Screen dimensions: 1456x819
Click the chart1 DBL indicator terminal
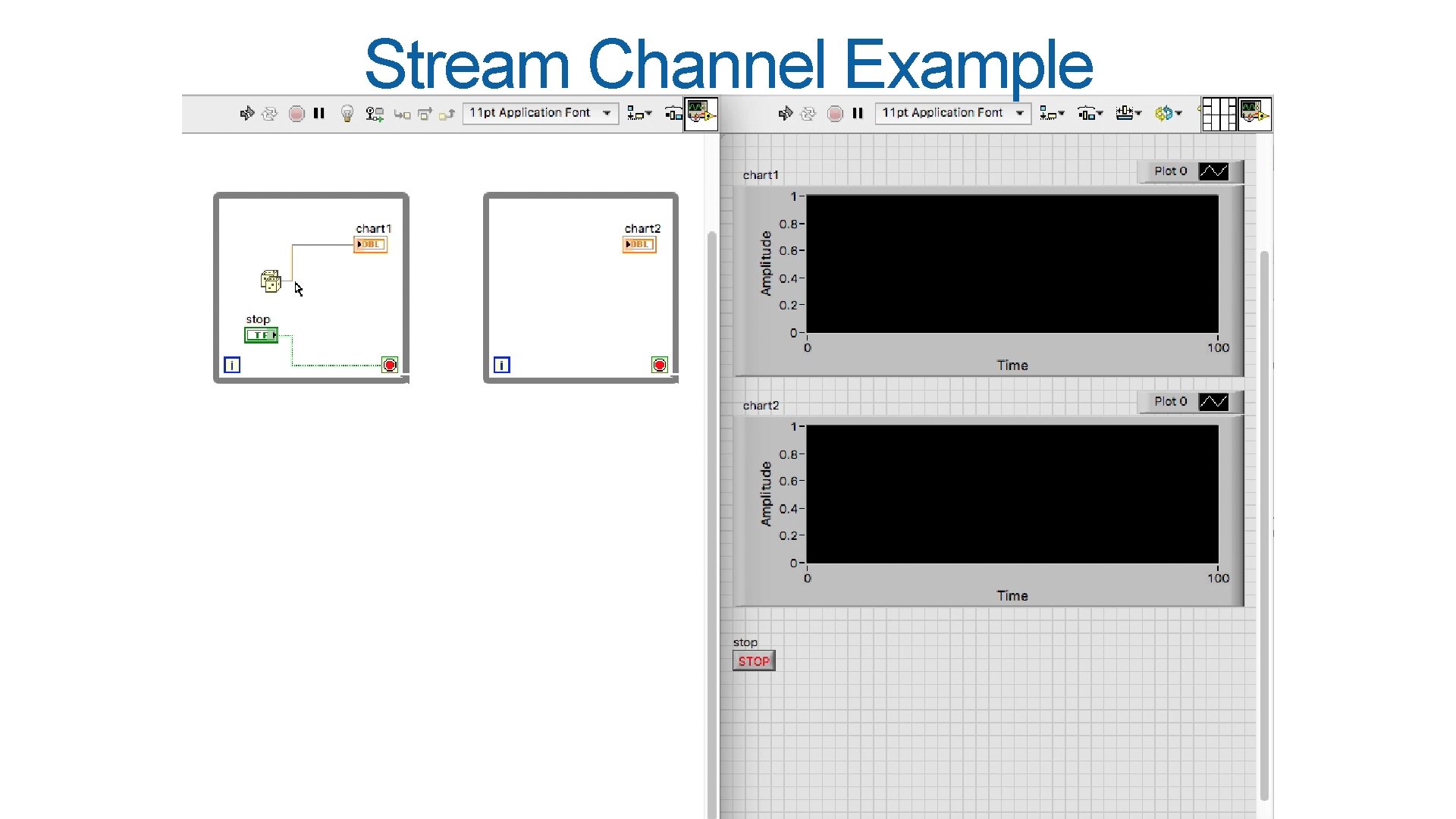click(369, 244)
